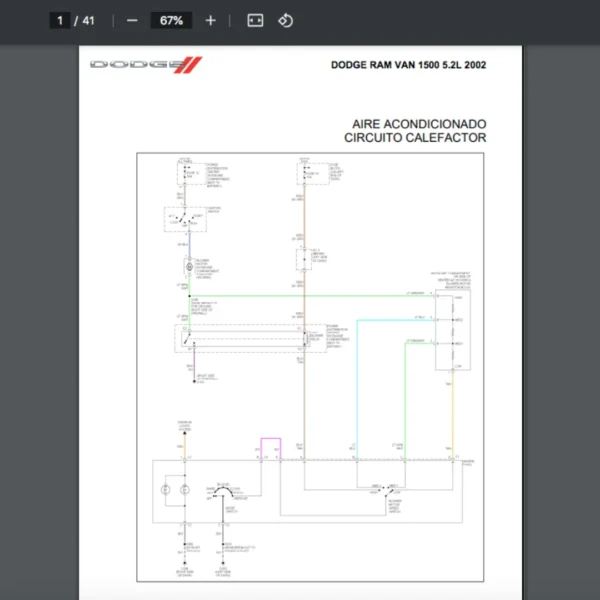
Task: Click the rotate counterclockwise icon
Action: pos(285,20)
